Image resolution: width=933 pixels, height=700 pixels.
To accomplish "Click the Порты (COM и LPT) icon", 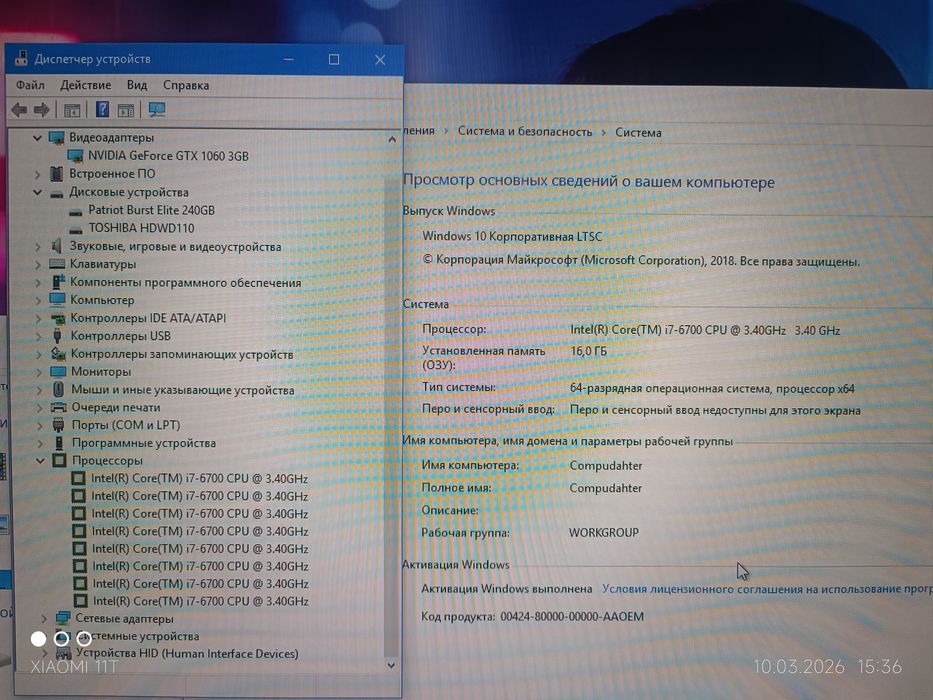I will tap(58, 425).
